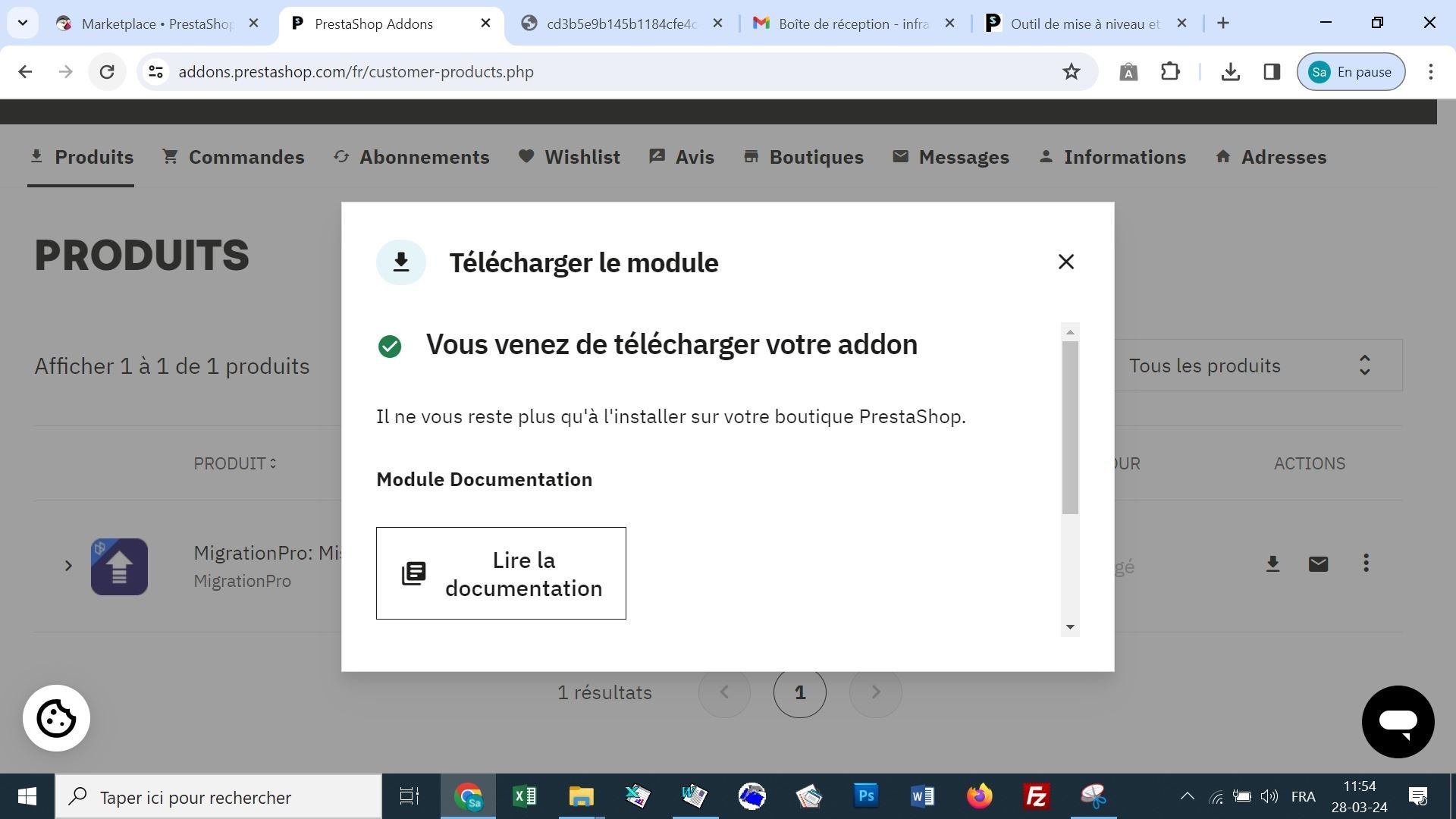Bookmark the page with the star icon
Screen dimensions: 1456x819
pyautogui.click(x=1070, y=72)
